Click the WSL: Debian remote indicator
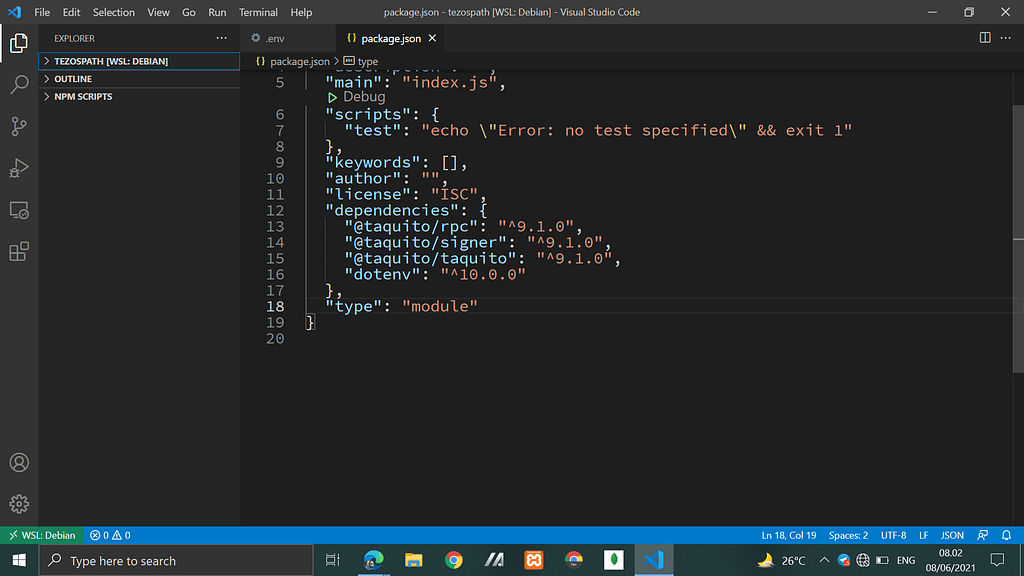Screen dimensions: 1024x576 pos(42,535)
